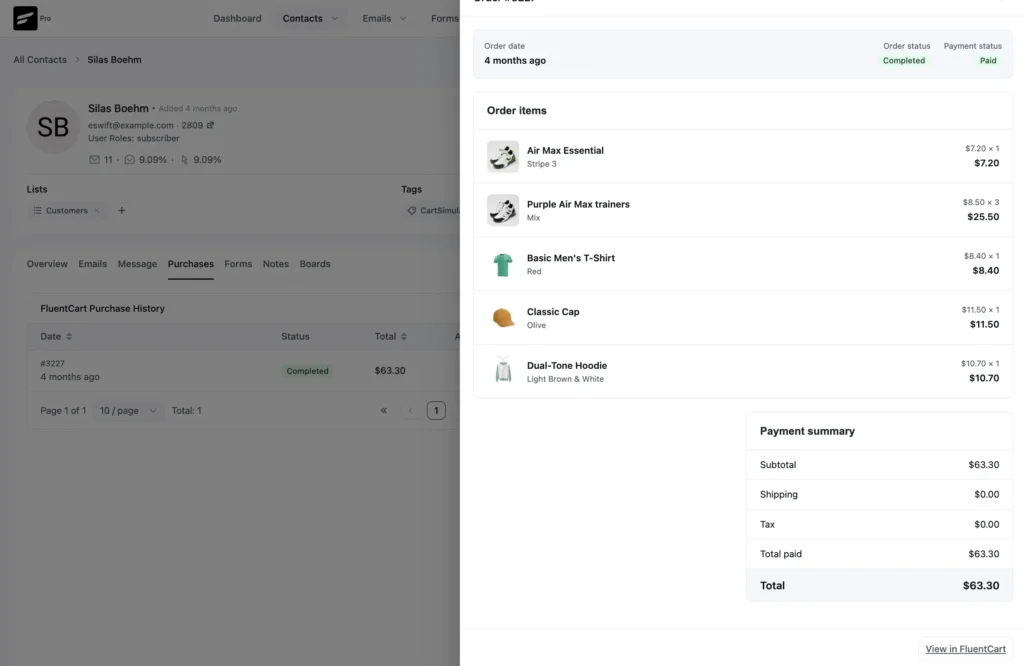Switch to the Notes tab
Viewport: 1024px width, 666px height.
[x=276, y=264]
